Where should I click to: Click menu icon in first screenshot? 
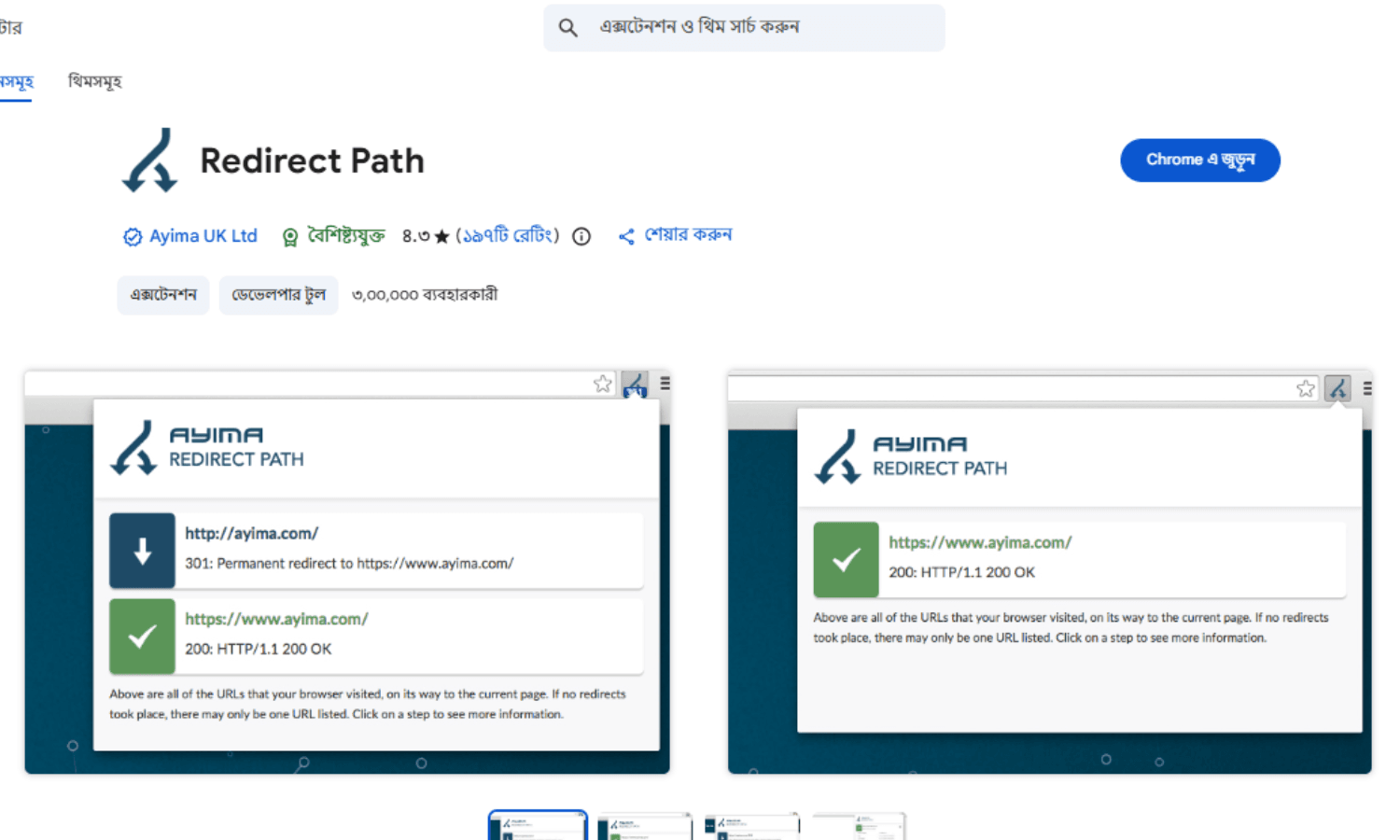665,383
